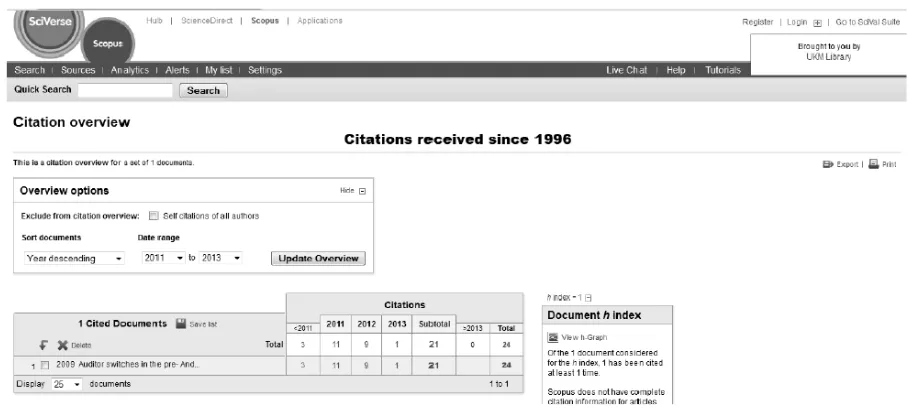Click the Export link text

click(847, 164)
